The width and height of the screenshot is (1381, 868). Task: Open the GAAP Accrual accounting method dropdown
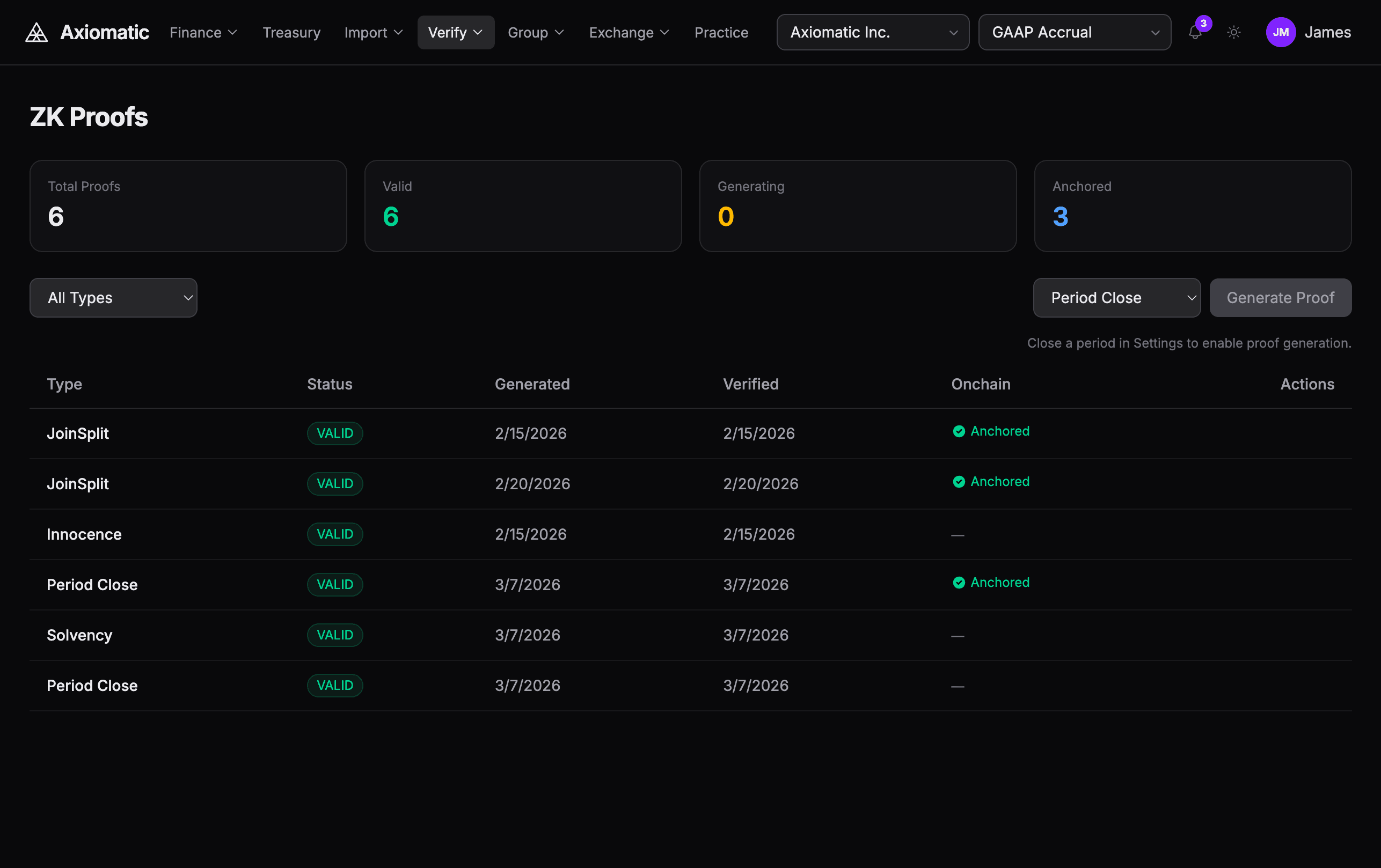click(x=1074, y=32)
